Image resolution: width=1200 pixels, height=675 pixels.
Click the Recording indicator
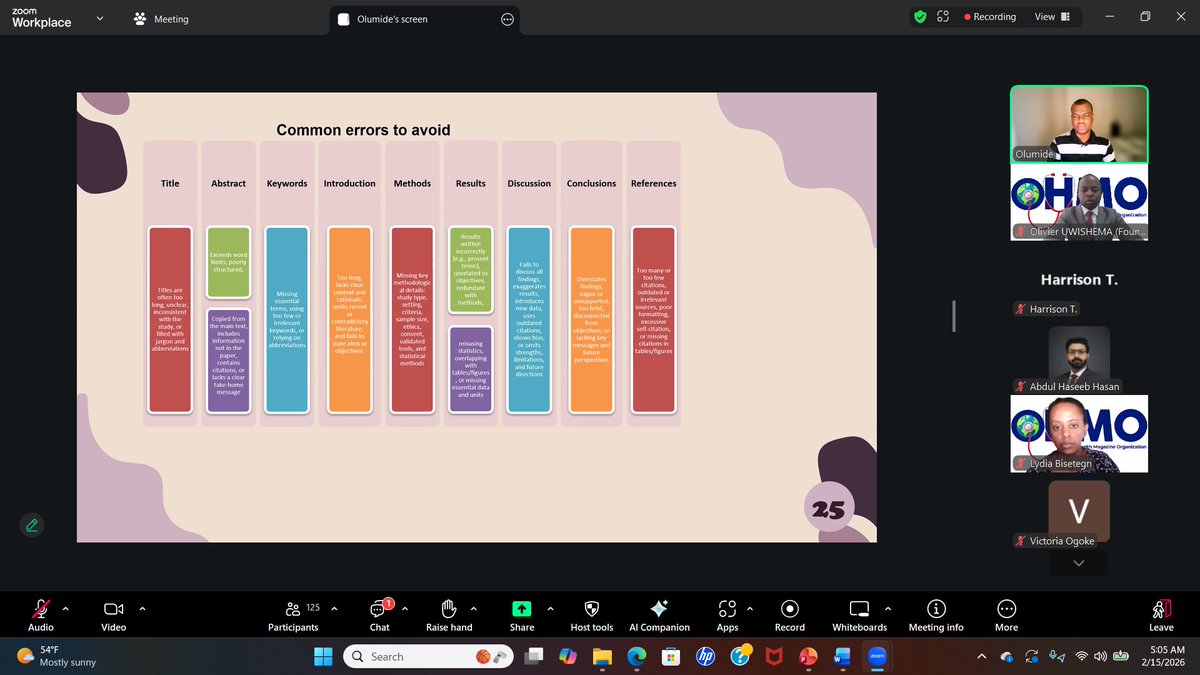pos(990,17)
